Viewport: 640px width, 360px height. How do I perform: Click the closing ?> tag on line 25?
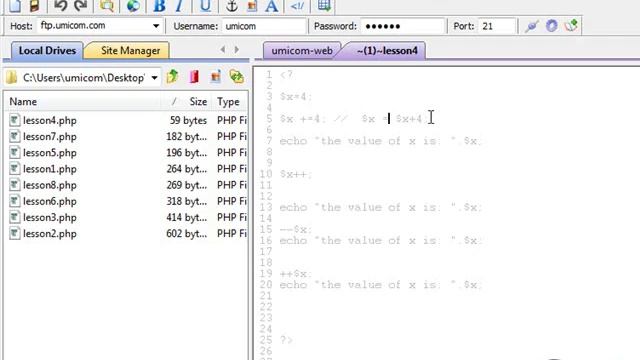[286, 340]
